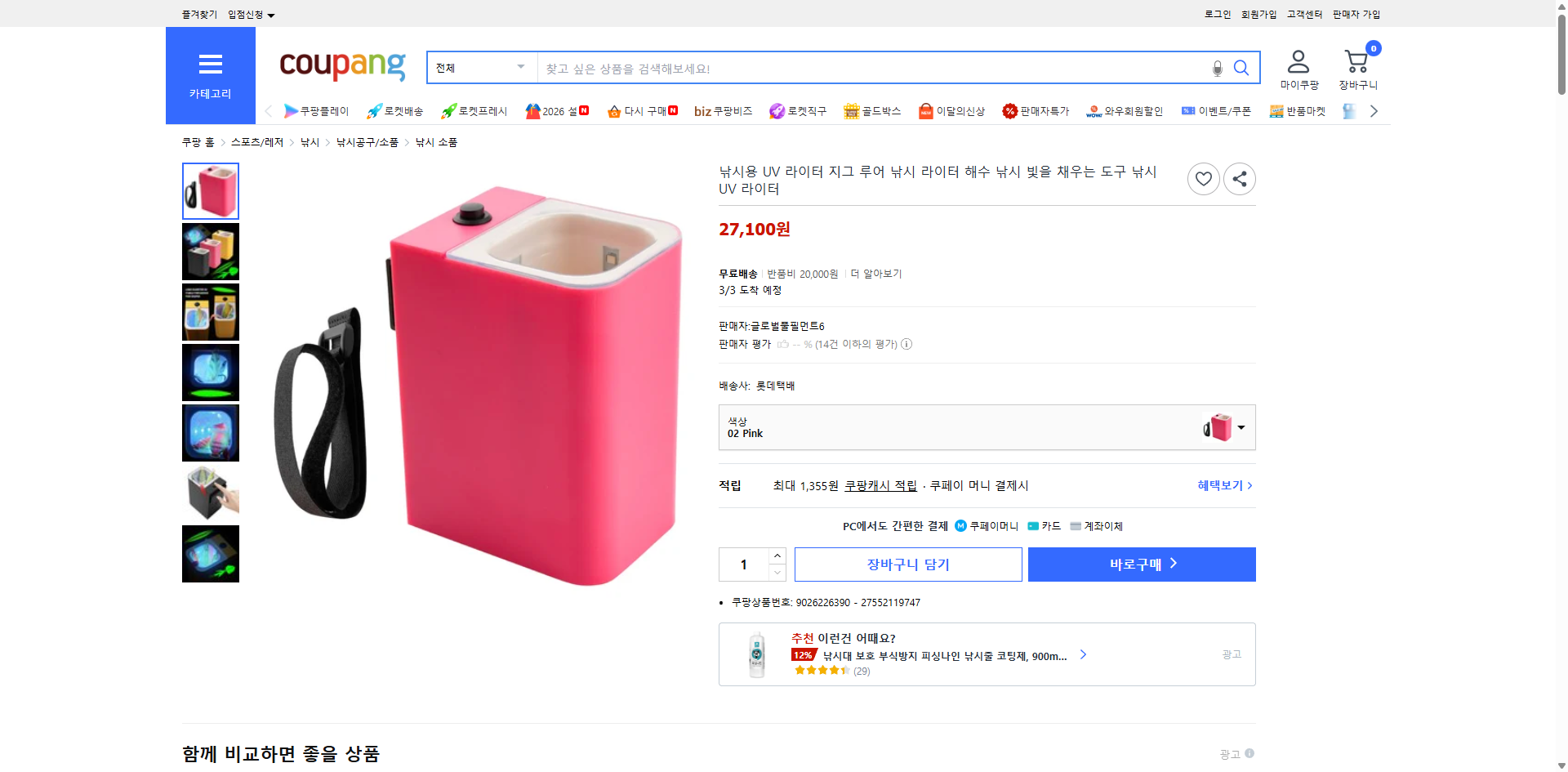This screenshot has width=1568, height=772.
Task: Select the 로켓배송 rocket icon
Action: [374, 110]
